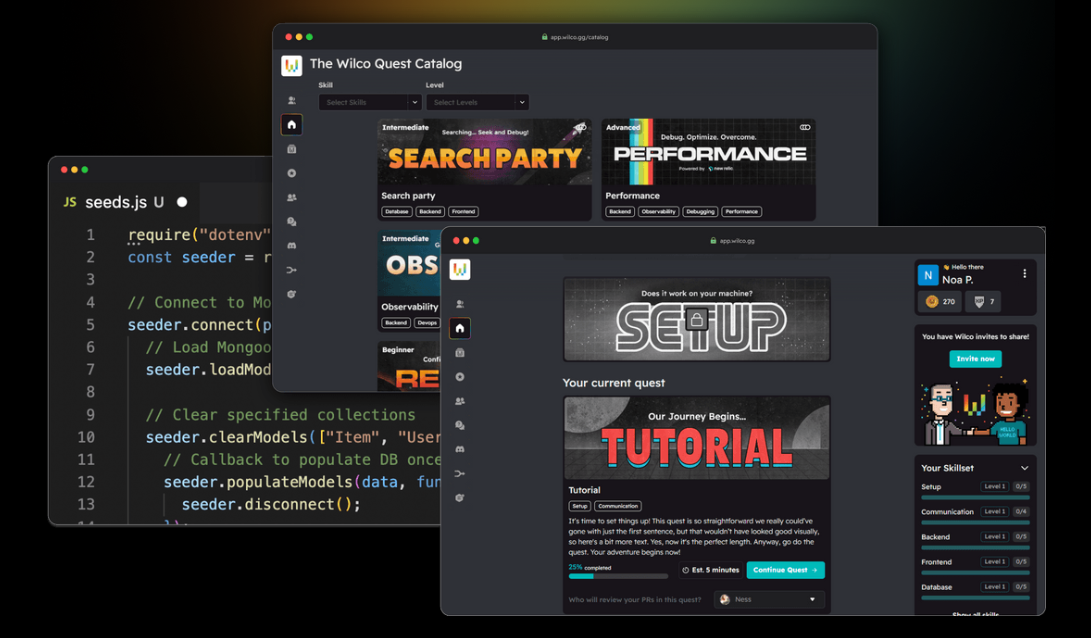Click the coin balance showing 270
This screenshot has width=1091, height=638.
pos(940,301)
